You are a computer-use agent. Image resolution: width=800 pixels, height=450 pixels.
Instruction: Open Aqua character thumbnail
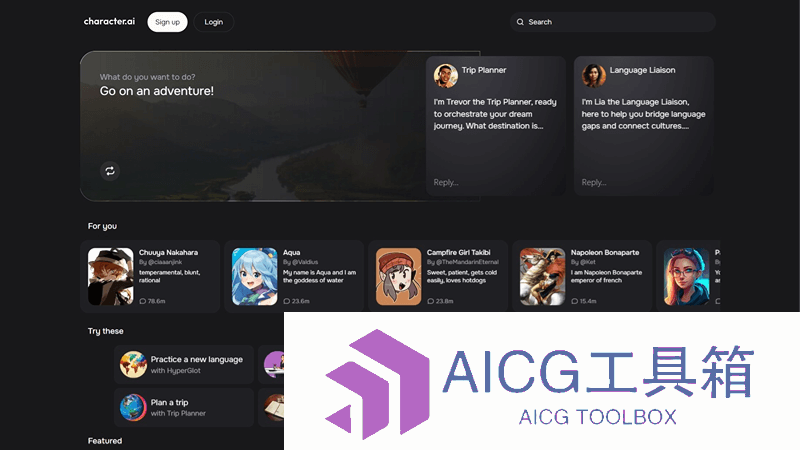(x=255, y=277)
